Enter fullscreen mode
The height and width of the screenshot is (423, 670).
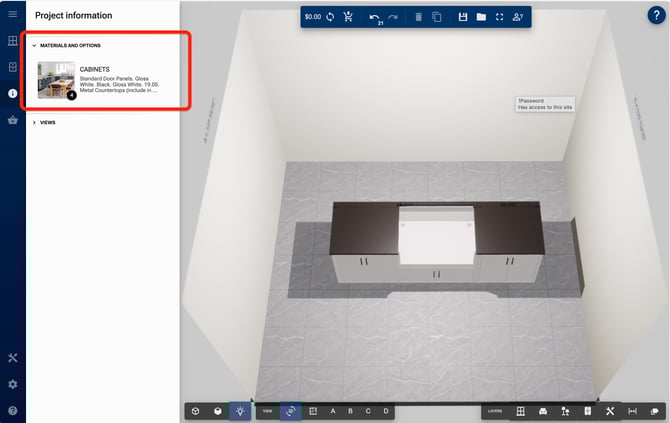(x=498, y=17)
